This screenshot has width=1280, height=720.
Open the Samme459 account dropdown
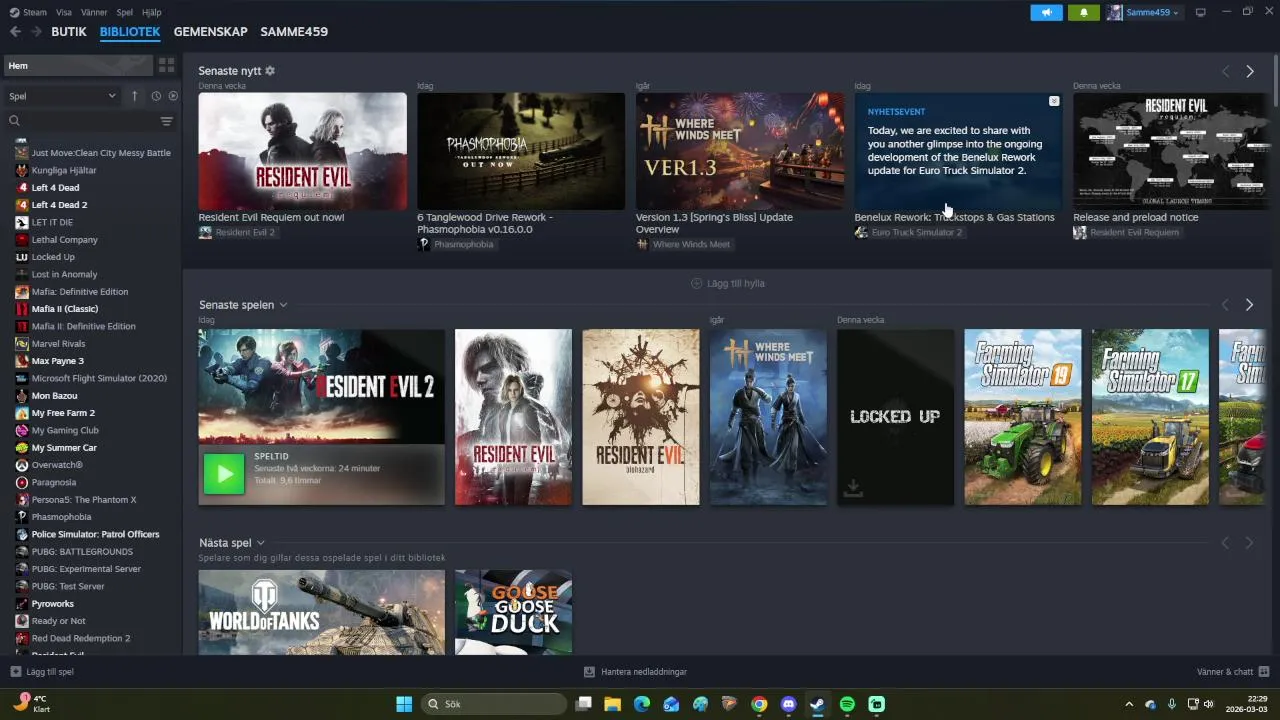[x=1144, y=12]
